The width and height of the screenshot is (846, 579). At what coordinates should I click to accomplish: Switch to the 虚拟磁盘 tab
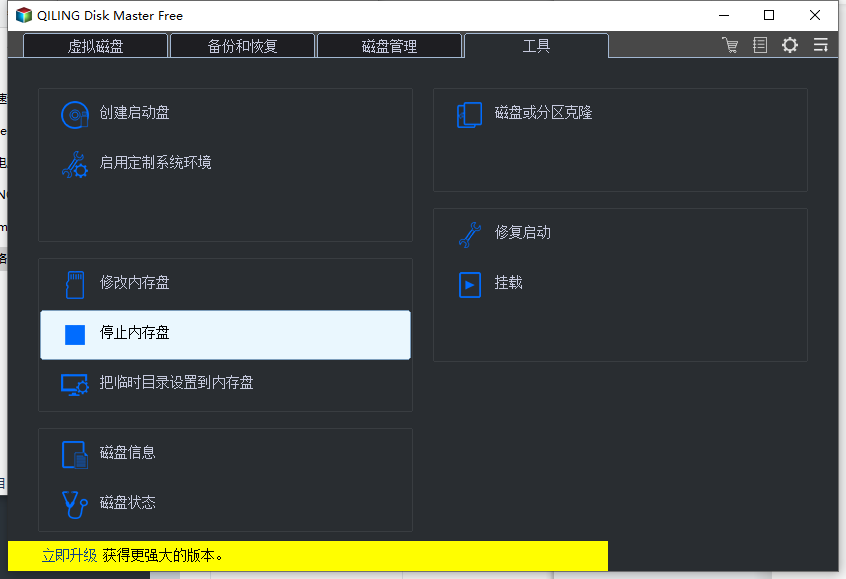coord(95,46)
